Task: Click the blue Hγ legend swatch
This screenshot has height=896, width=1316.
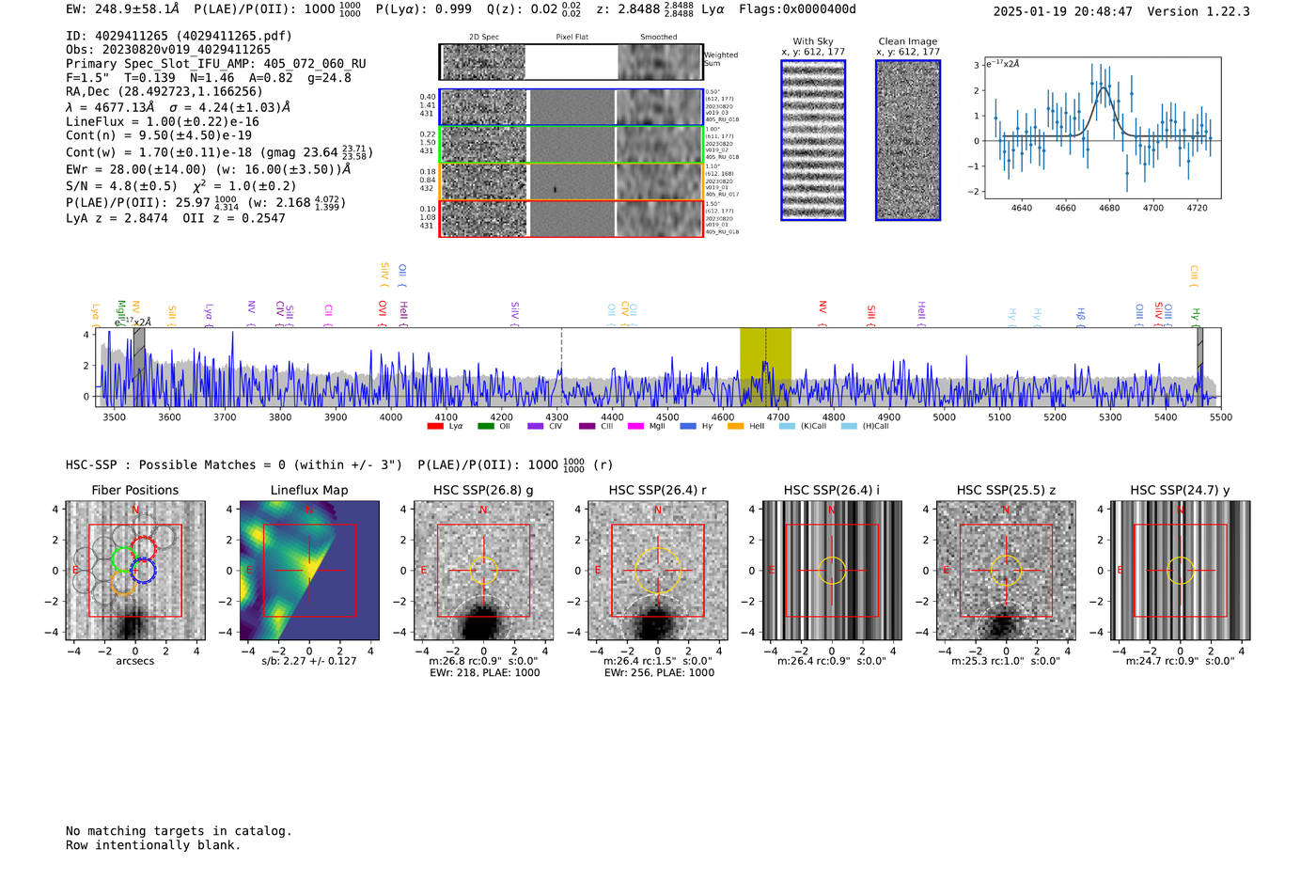Action: (x=688, y=426)
